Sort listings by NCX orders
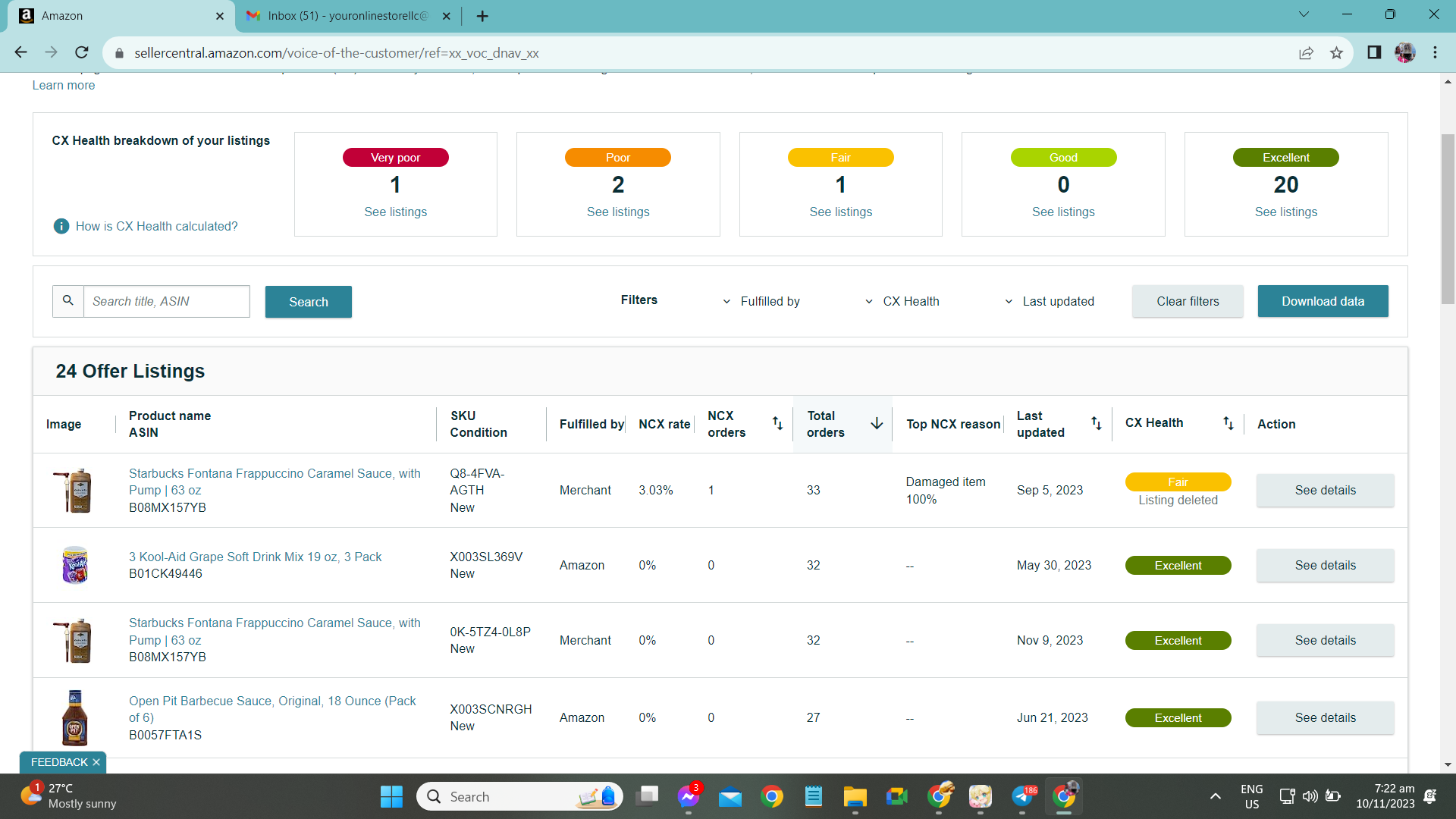This screenshot has width=1456, height=819. point(777,423)
